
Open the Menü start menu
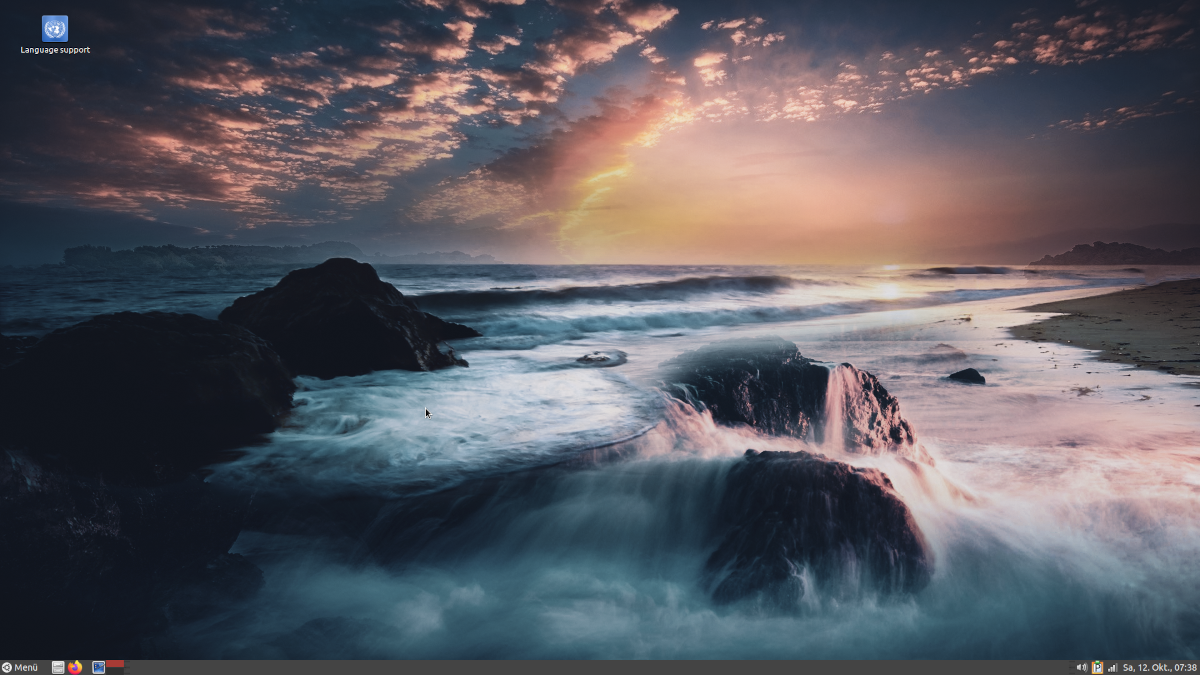pyautogui.click(x=20, y=667)
